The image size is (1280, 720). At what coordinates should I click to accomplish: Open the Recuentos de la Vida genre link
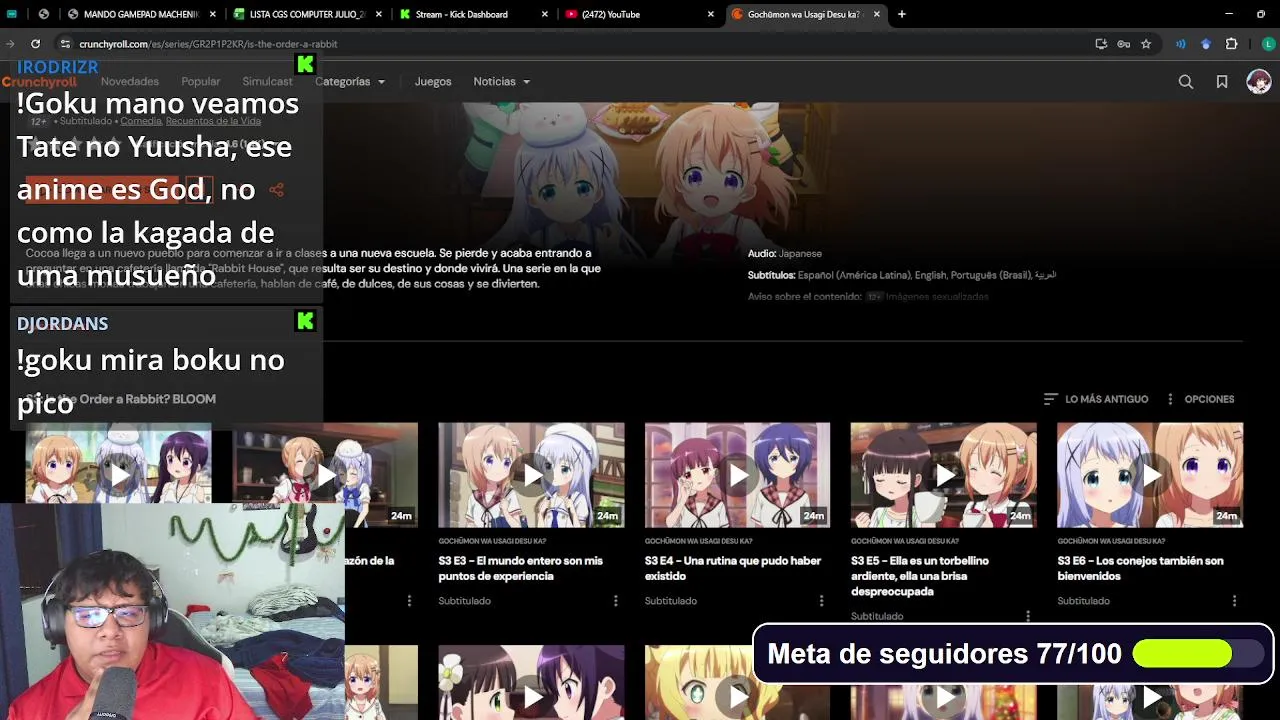pos(213,121)
